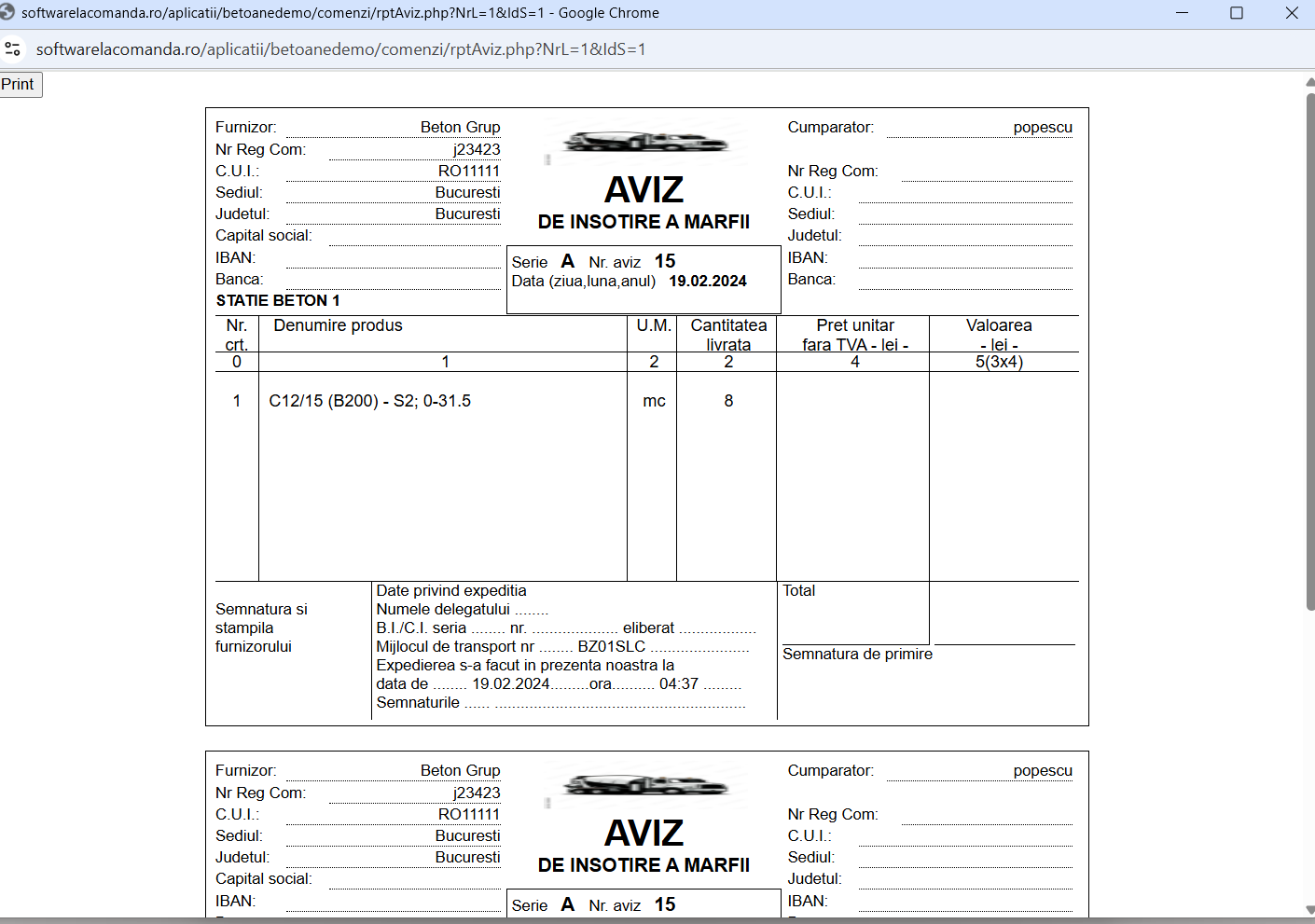Click the Chrome globe icon in title bar

point(7,13)
